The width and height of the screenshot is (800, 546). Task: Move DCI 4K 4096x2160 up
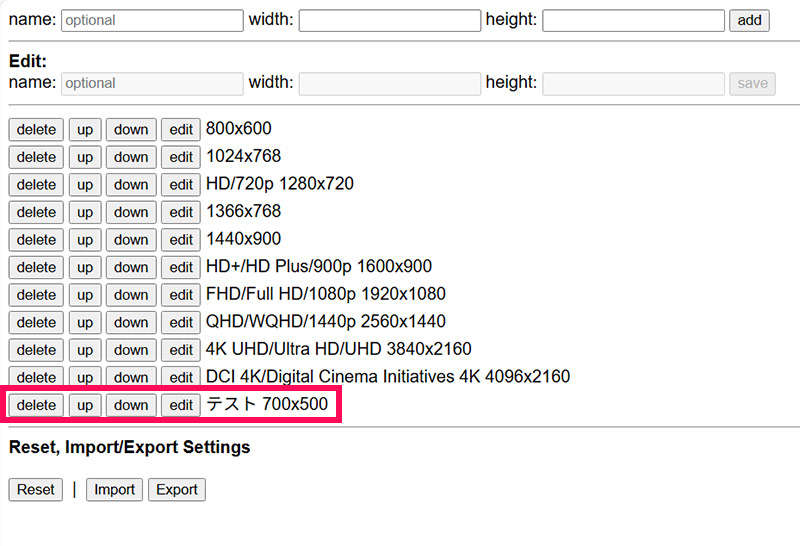pyautogui.click(x=85, y=377)
